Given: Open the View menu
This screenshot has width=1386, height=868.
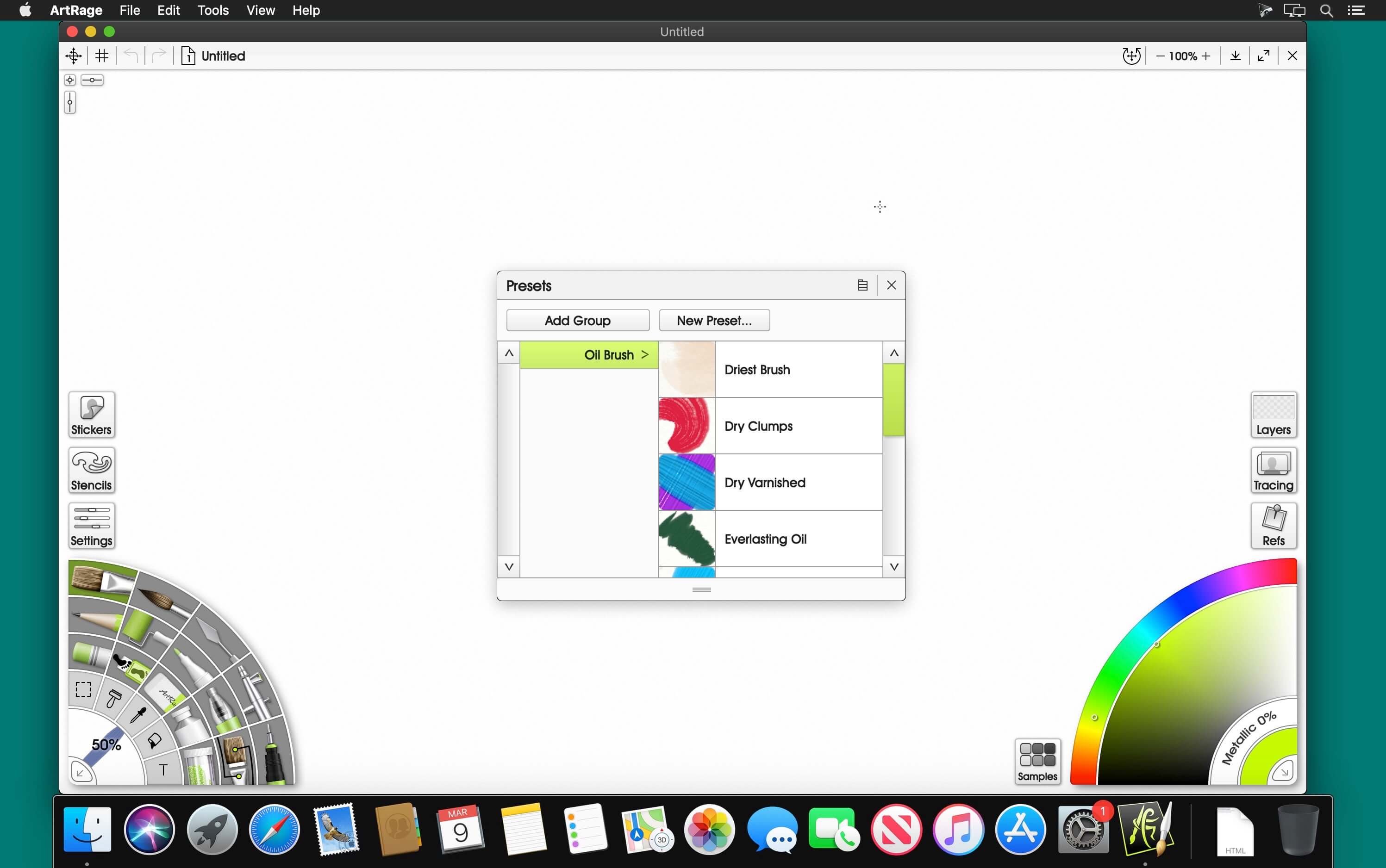Looking at the screenshot, I should click(261, 10).
